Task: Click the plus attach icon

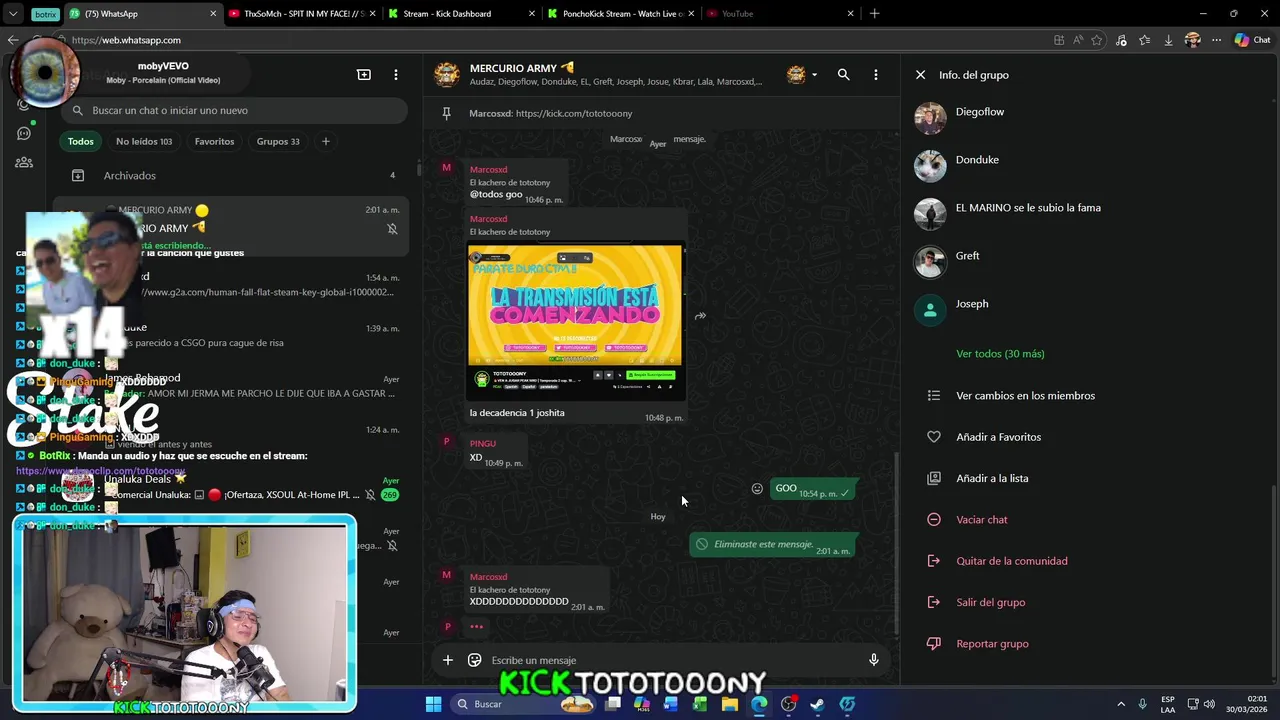Action: 447,660
